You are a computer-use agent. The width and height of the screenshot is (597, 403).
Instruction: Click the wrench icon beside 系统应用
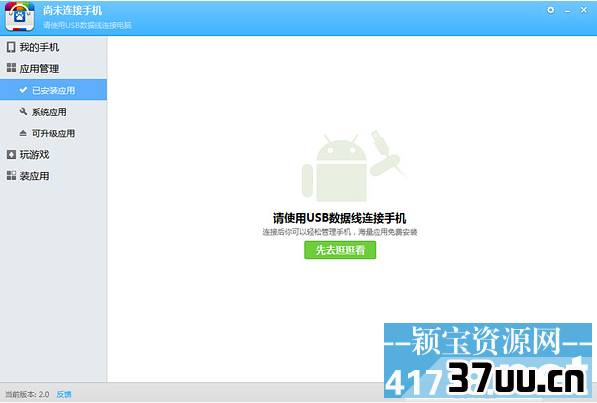23,111
